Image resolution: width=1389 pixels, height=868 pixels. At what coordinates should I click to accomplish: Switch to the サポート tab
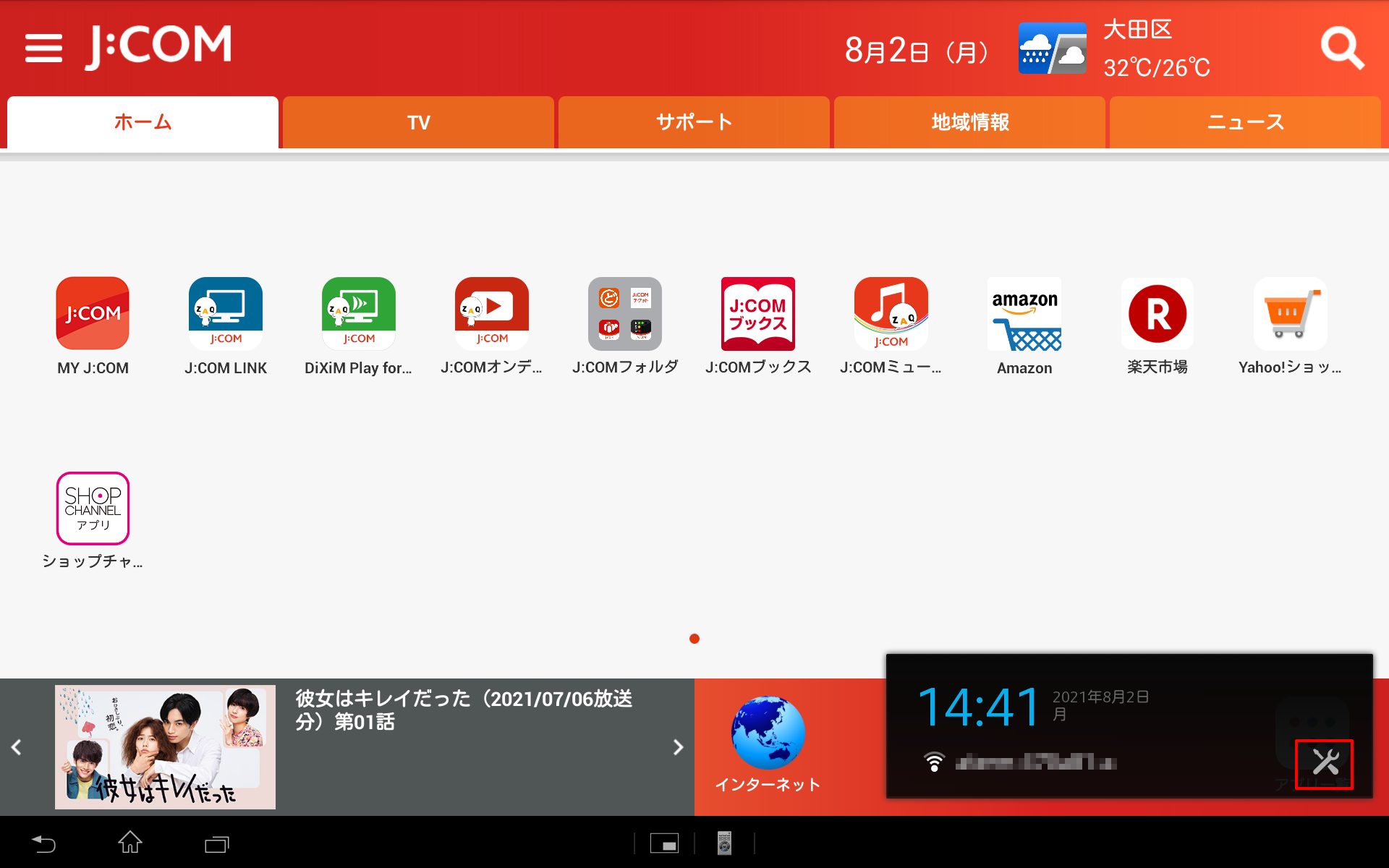694,122
